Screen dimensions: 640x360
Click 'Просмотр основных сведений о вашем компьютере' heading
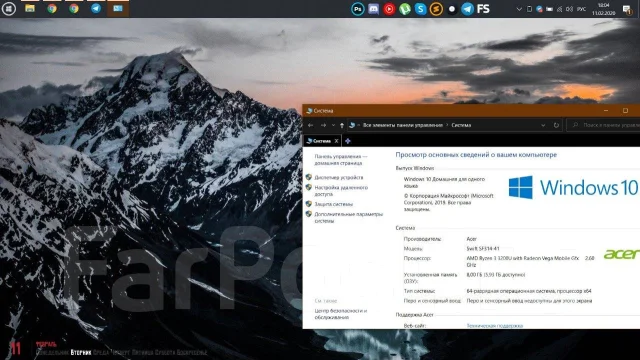point(476,155)
